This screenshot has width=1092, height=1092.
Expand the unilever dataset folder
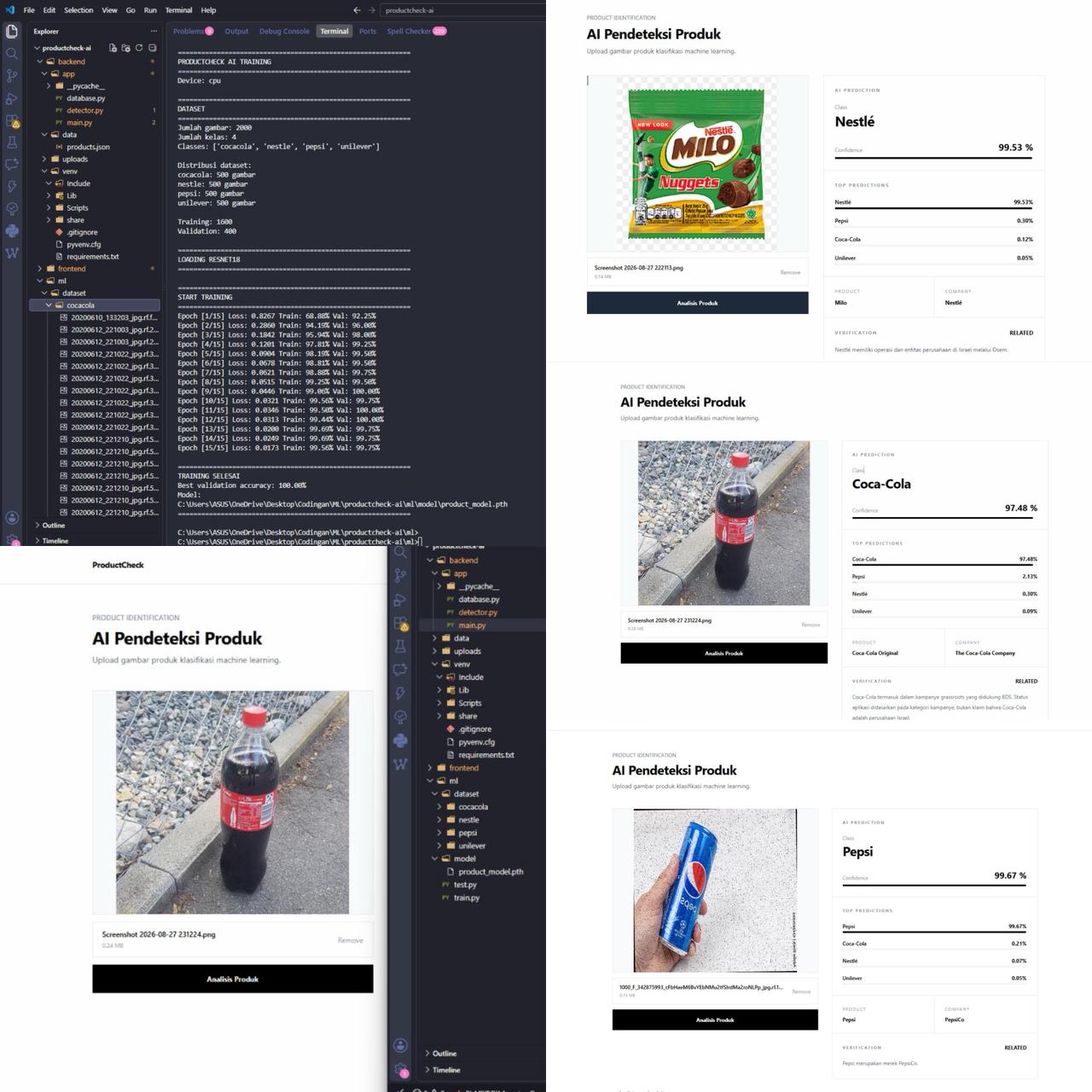pyautogui.click(x=439, y=845)
